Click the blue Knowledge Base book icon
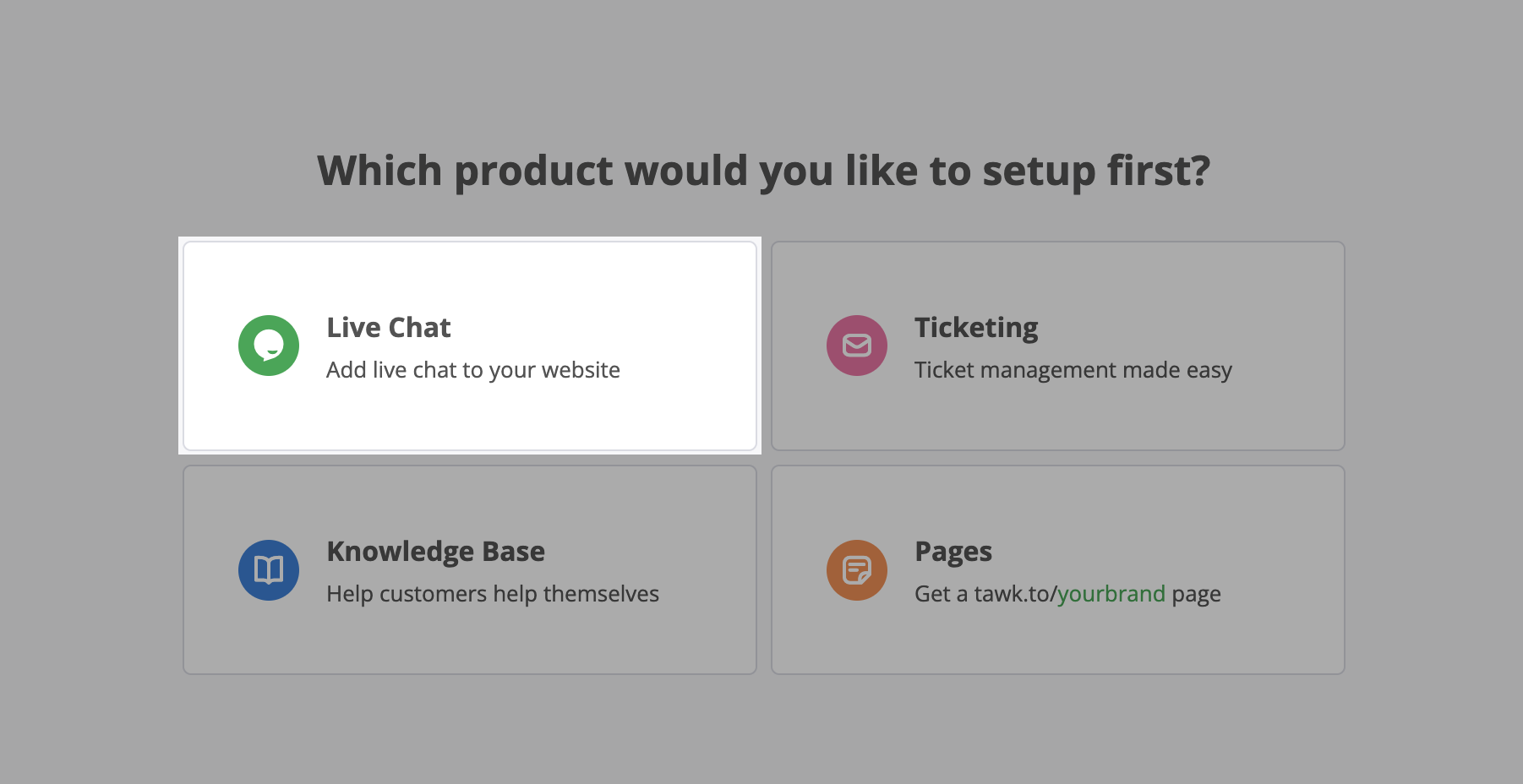The height and width of the screenshot is (784, 1523). coord(269,570)
